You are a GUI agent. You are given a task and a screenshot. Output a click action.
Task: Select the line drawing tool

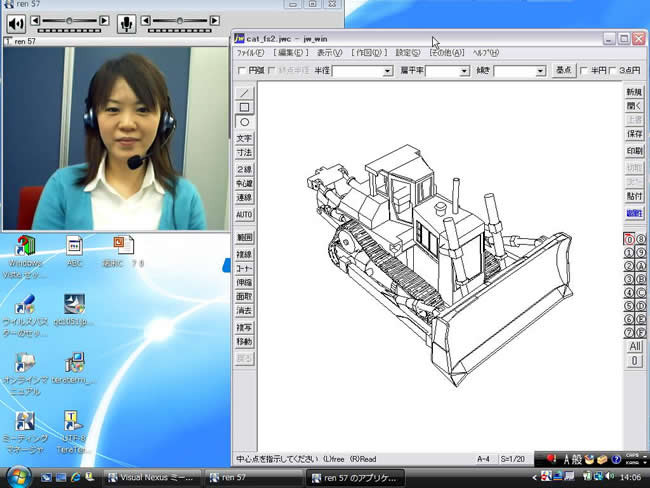pyautogui.click(x=244, y=92)
